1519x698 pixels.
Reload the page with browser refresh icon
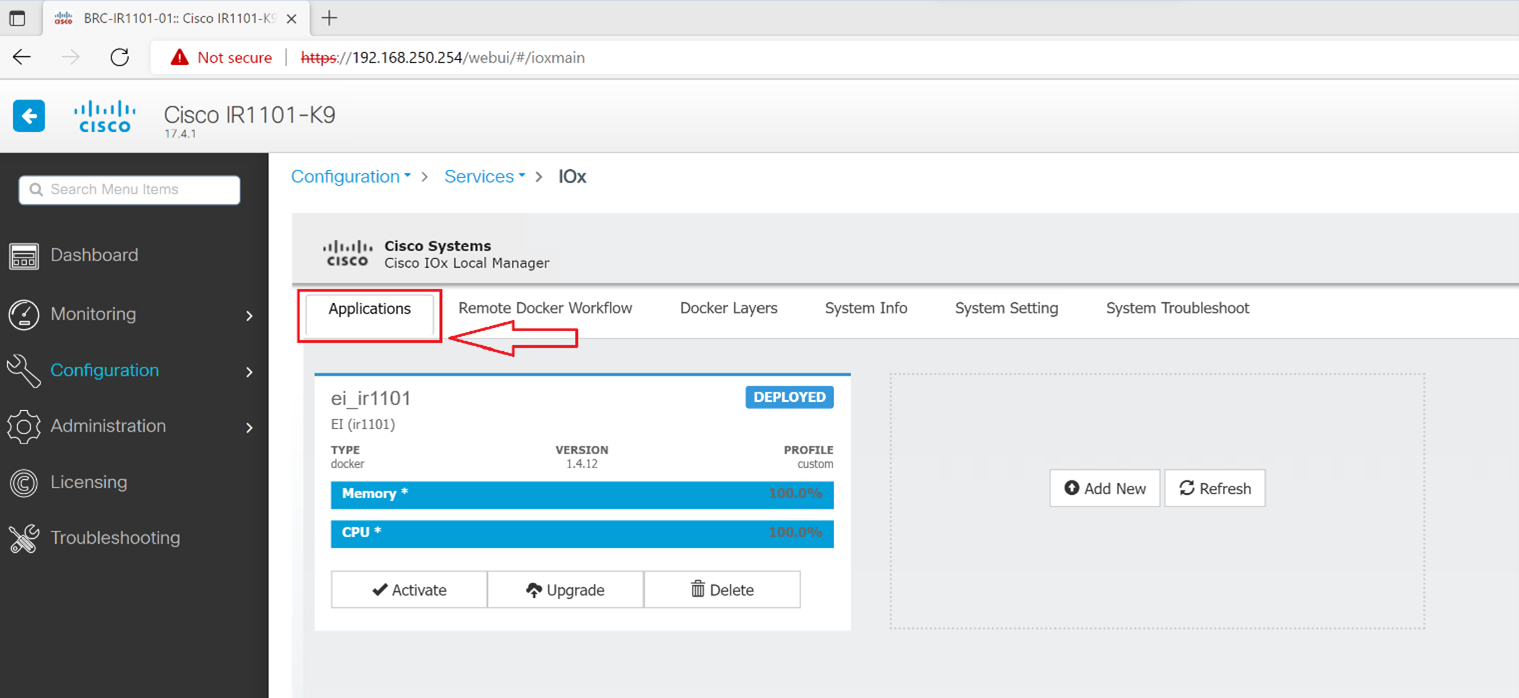(120, 57)
